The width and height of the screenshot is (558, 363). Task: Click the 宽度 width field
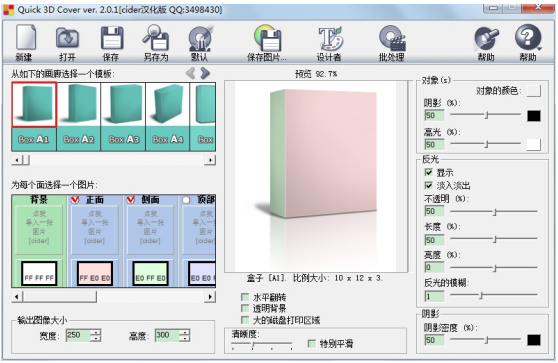click(78, 335)
